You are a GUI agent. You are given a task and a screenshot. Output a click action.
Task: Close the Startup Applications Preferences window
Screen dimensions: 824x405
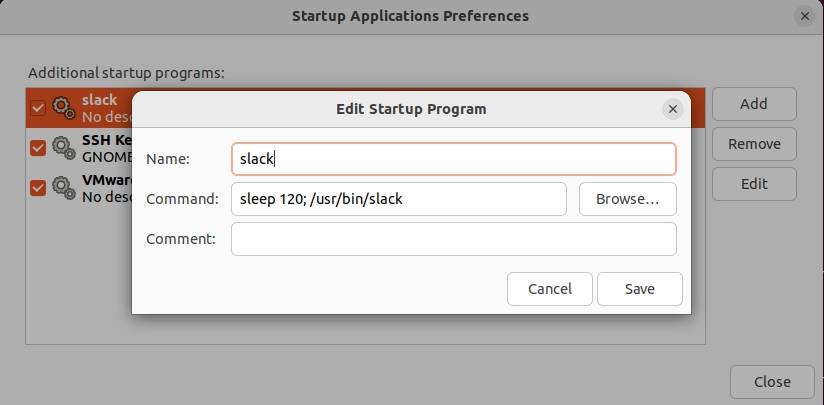806,17
